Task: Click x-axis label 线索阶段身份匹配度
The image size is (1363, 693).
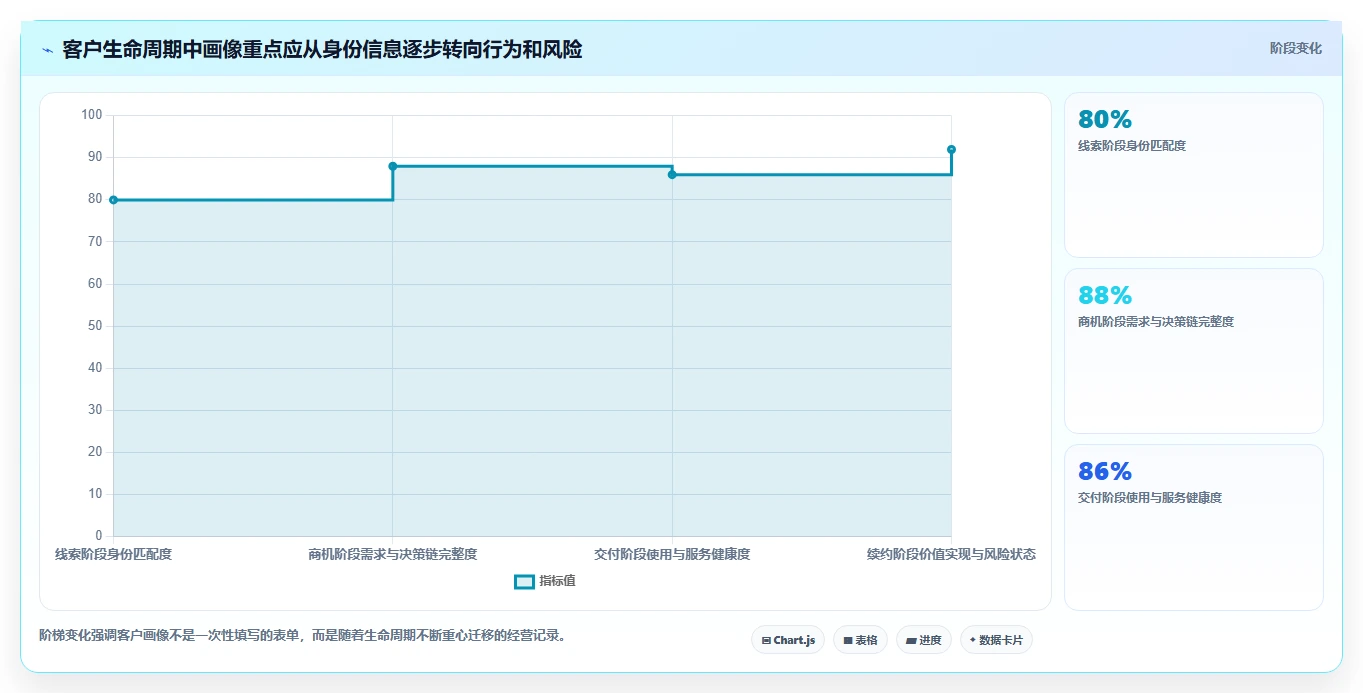Action: point(113,554)
